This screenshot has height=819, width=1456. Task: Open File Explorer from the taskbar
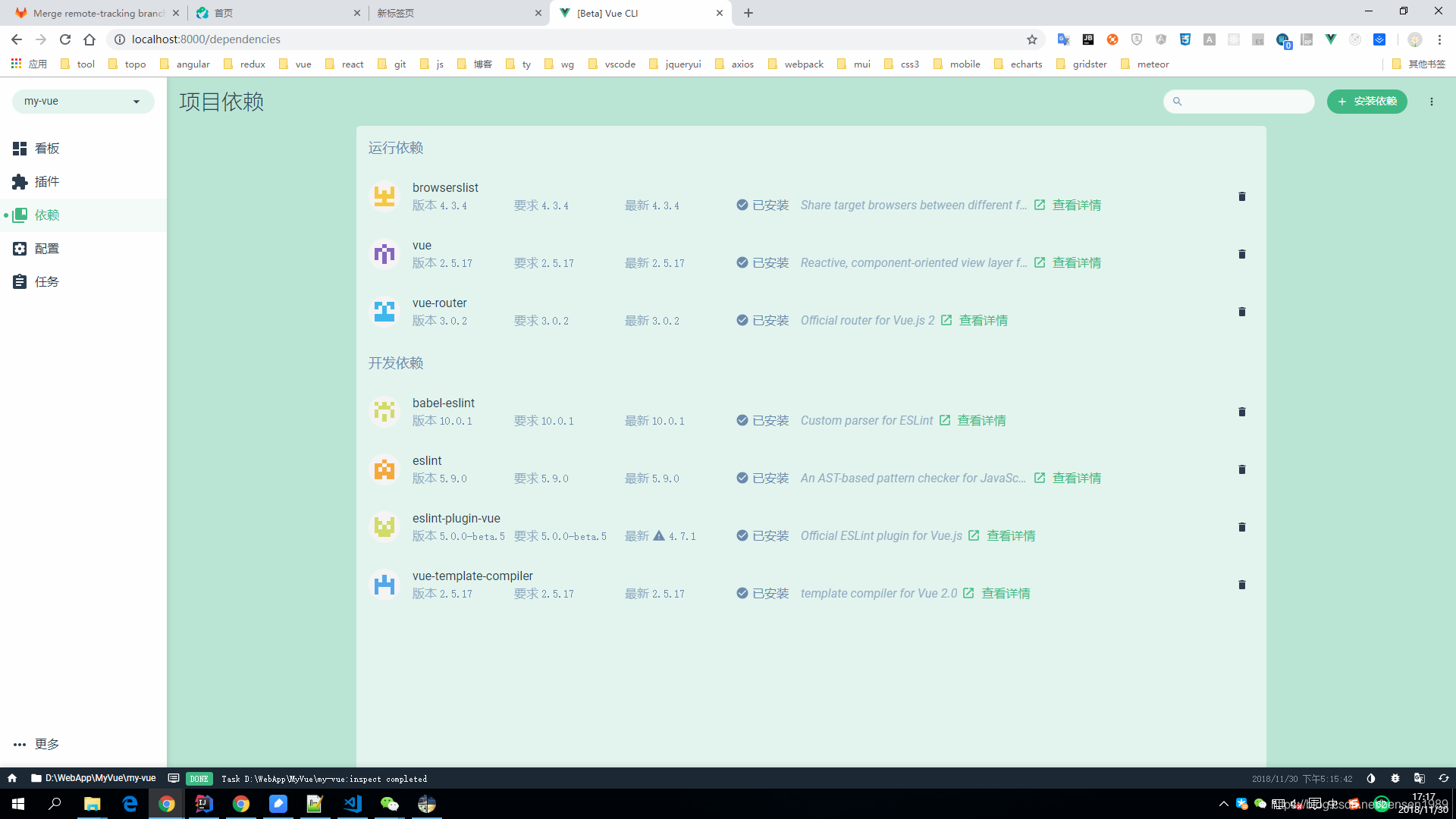(93, 804)
